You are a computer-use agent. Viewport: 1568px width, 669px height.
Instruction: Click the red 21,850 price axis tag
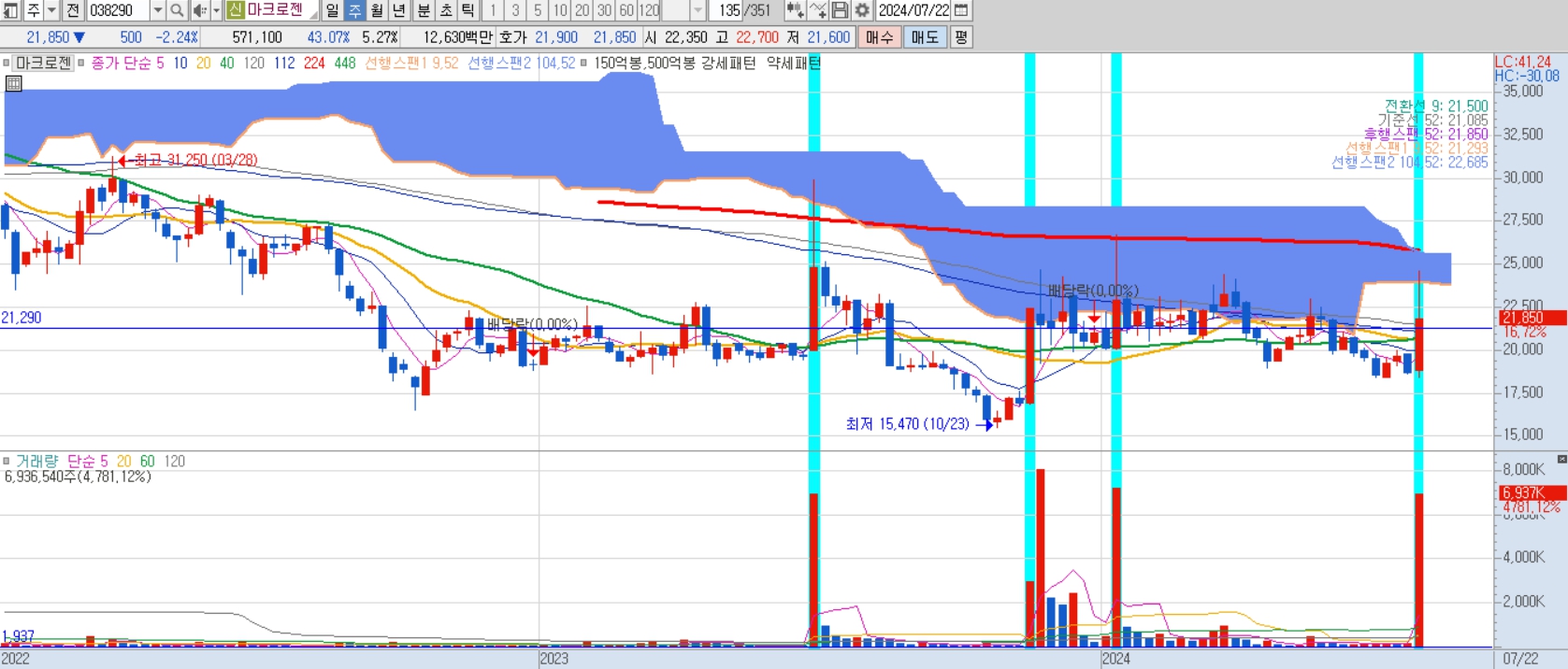pos(1531,319)
